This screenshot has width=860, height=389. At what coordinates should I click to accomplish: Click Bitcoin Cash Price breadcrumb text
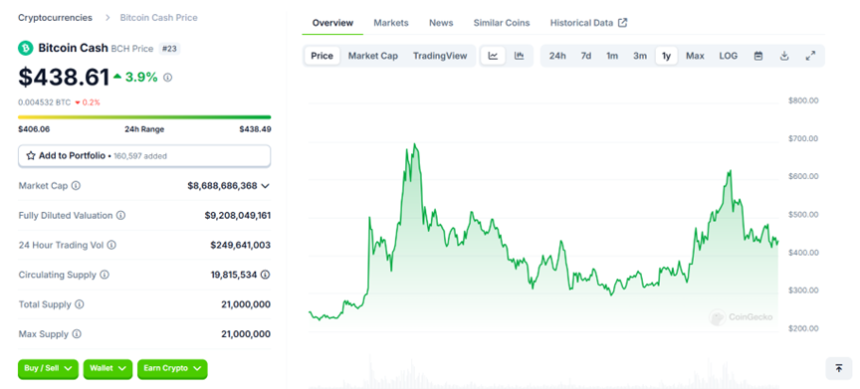pos(159,18)
